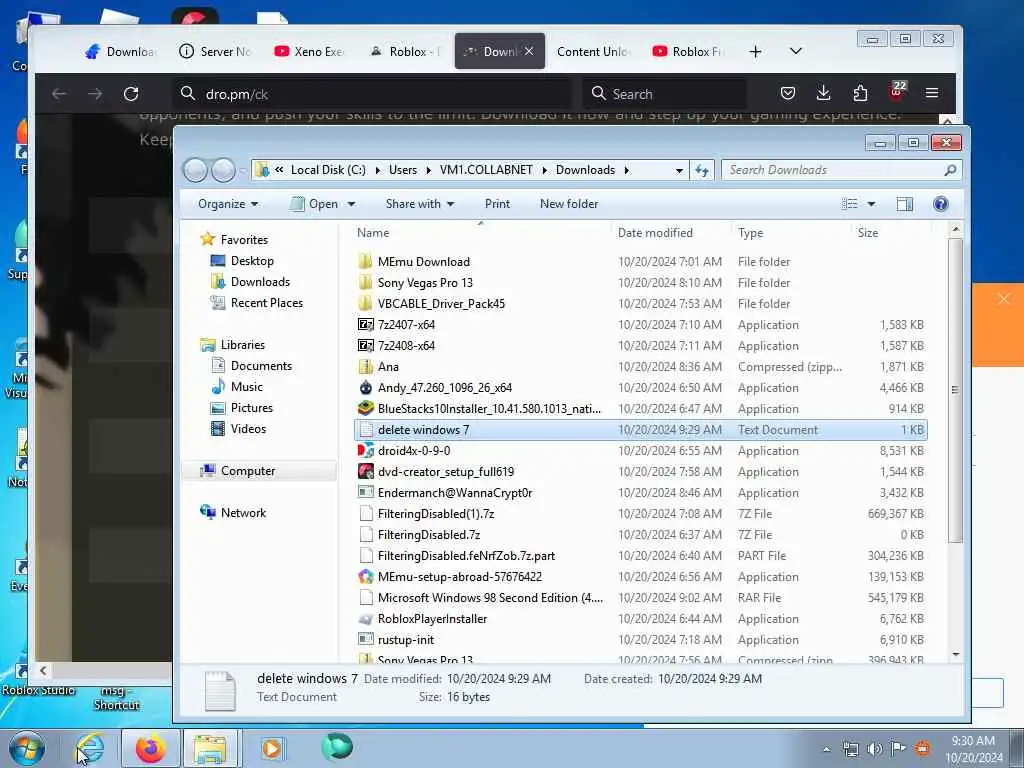Create a New folder
The height and width of the screenshot is (768, 1024).
569,204
